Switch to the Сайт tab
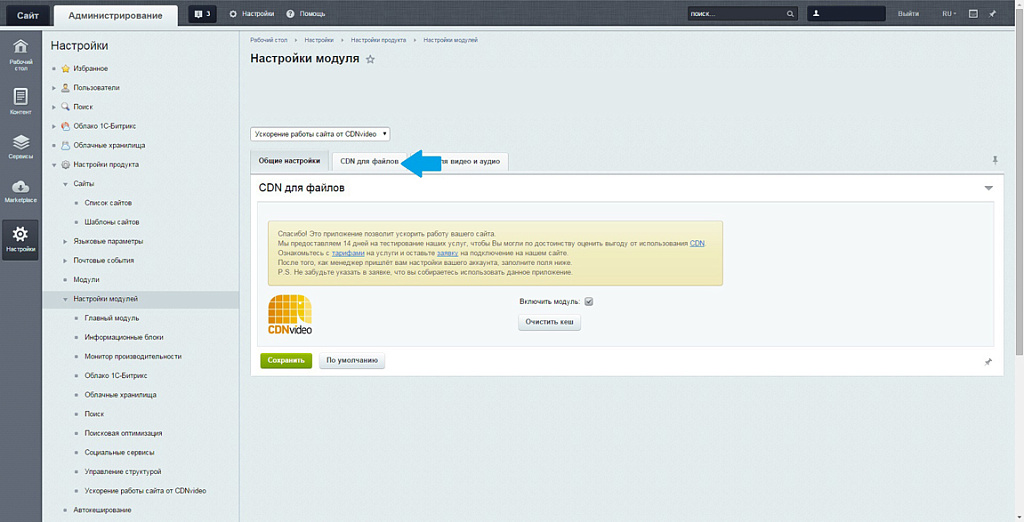This screenshot has width=1024, height=522. pyautogui.click(x=27, y=14)
